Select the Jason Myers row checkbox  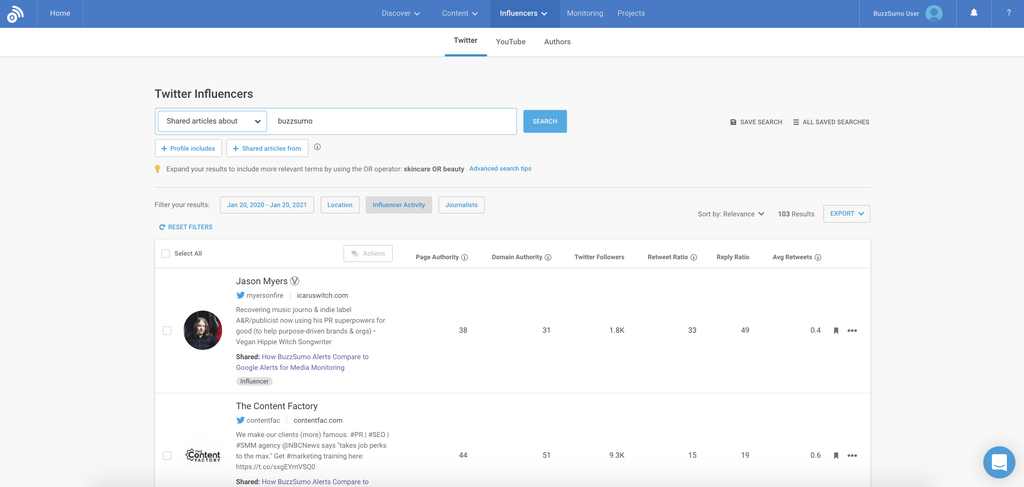click(167, 330)
